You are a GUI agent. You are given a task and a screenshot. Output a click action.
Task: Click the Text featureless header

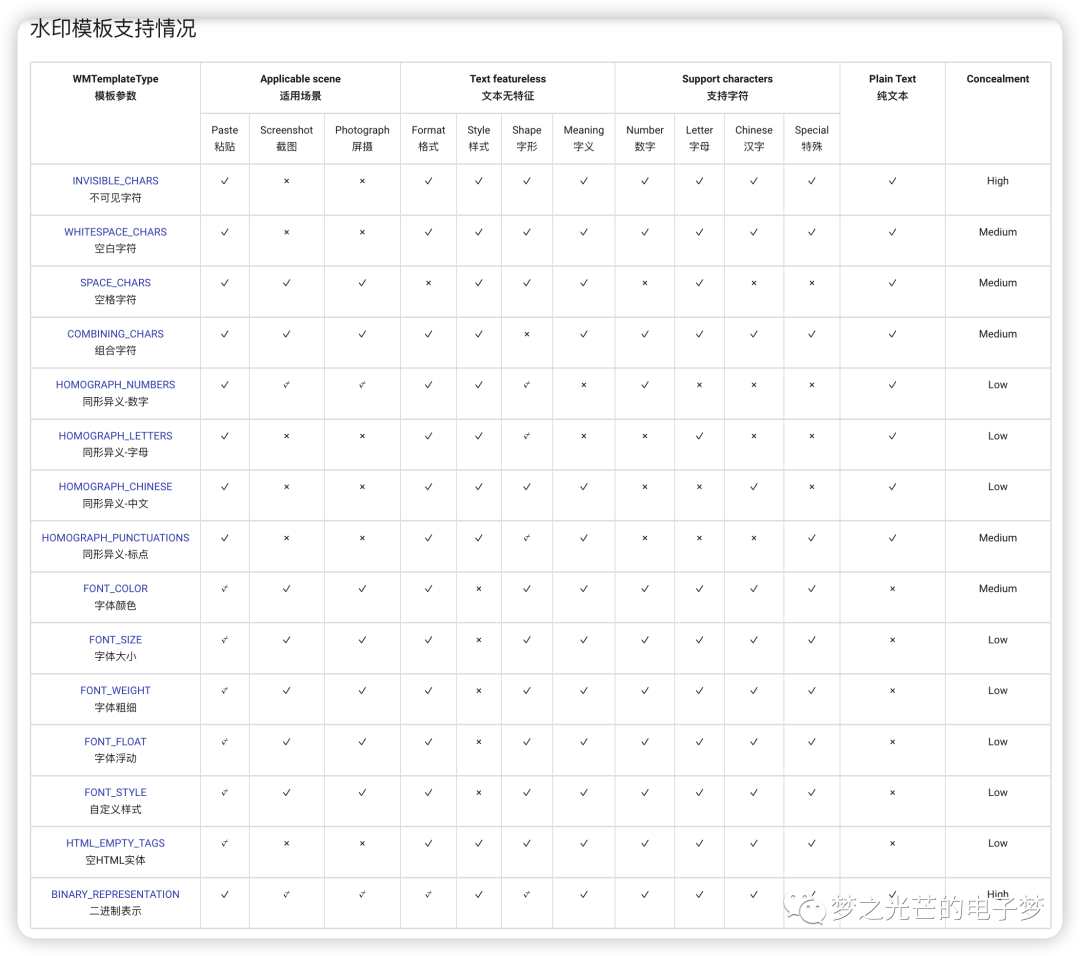coord(508,87)
